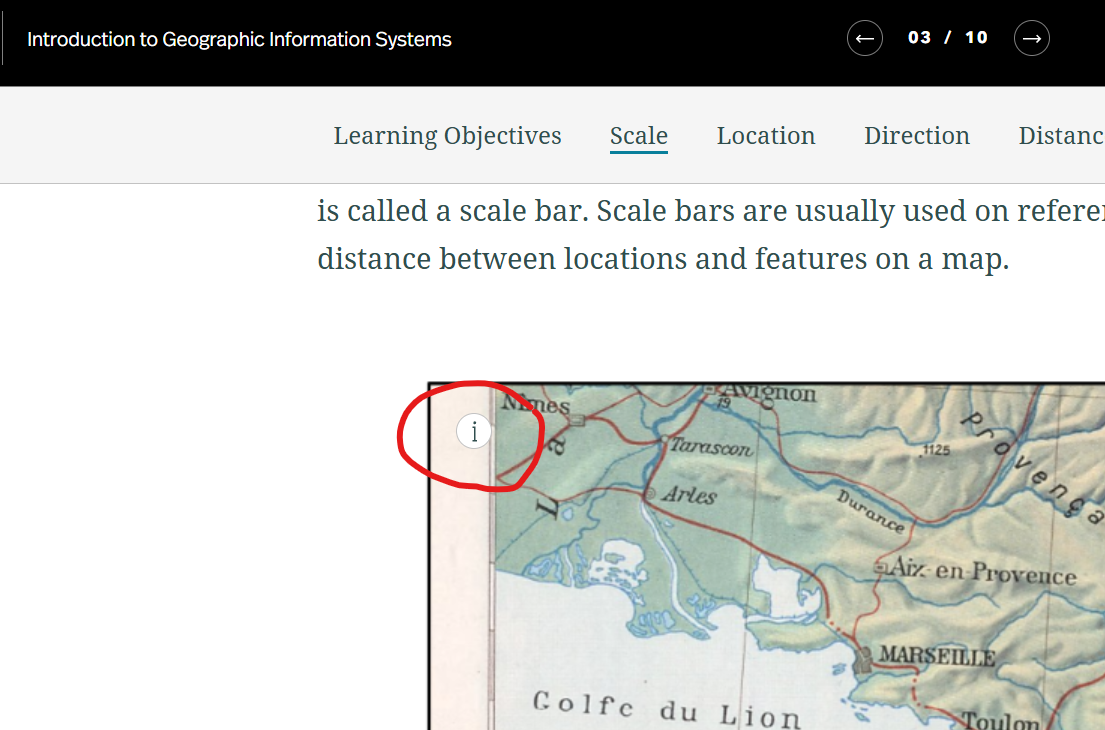Viewport: 1105px width, 730px height.
Task: Click the 03 / 10 page counter
Action: pos(948,37)
